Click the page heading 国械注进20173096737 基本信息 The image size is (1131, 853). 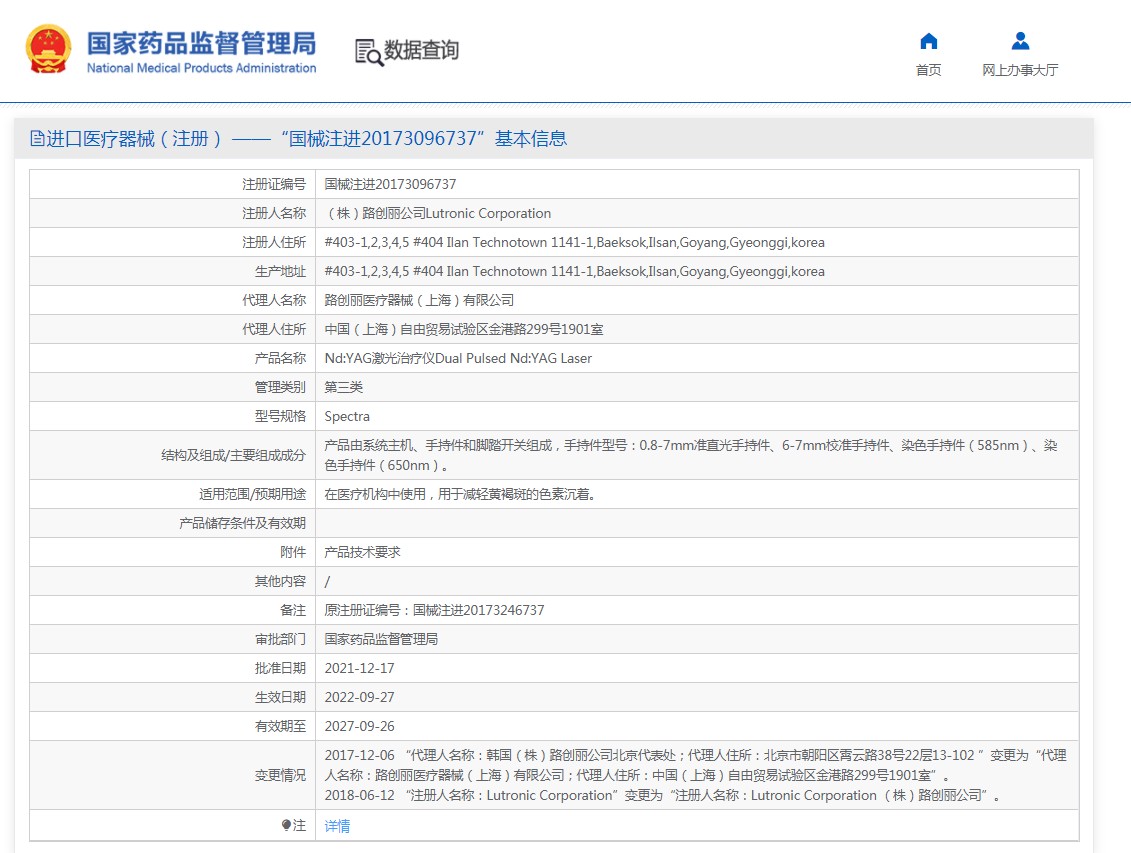tap(423, 138)
